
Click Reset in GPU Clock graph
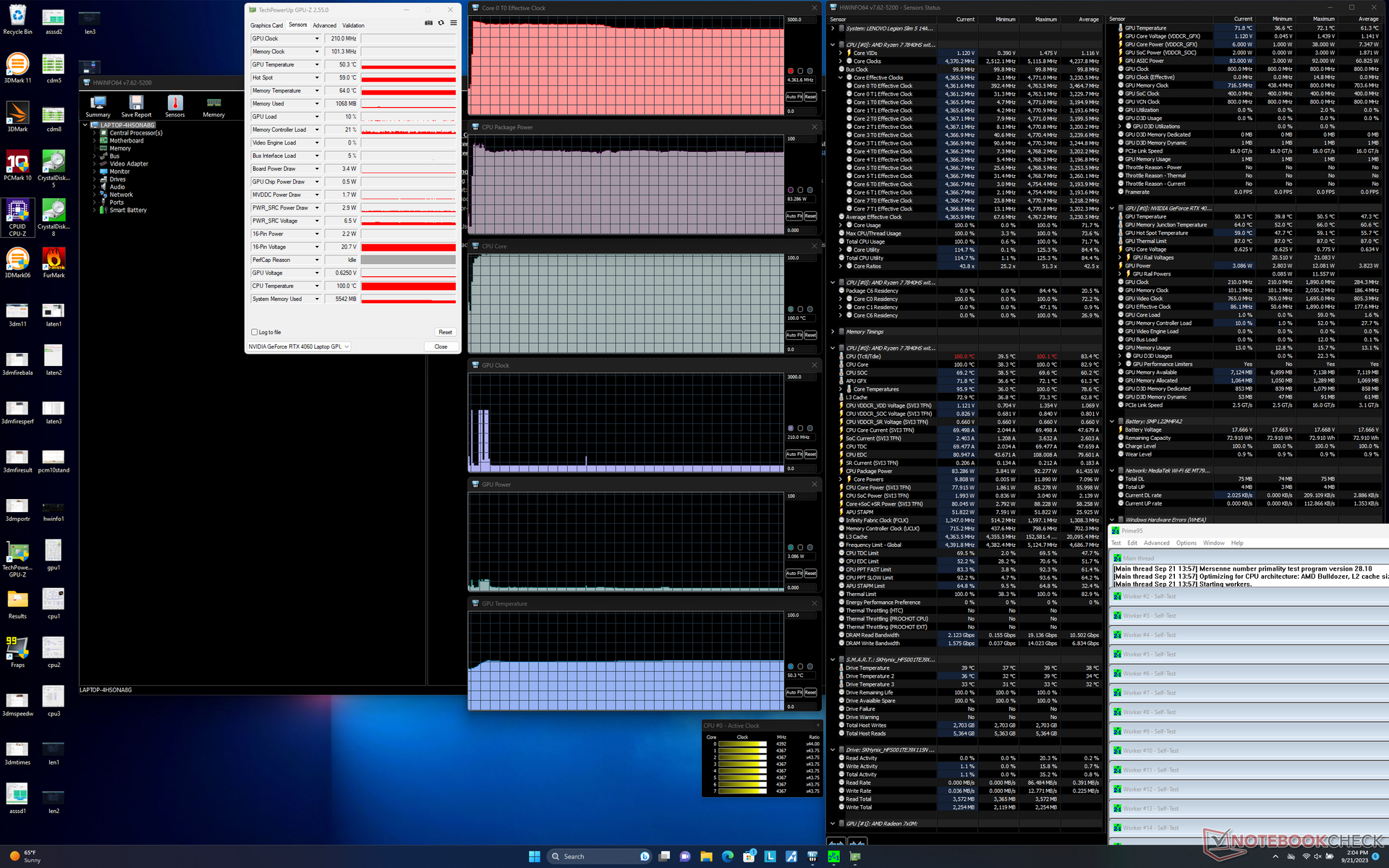pyautogui.click(x=810, y=454)
